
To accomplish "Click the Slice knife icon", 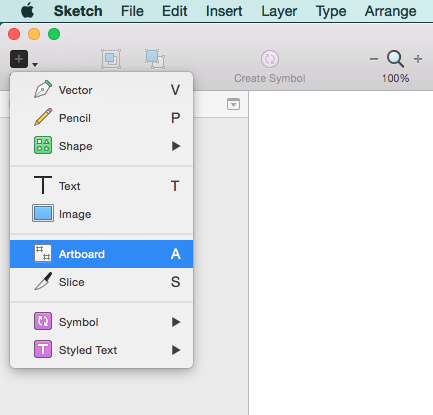I will coord(43,281).
